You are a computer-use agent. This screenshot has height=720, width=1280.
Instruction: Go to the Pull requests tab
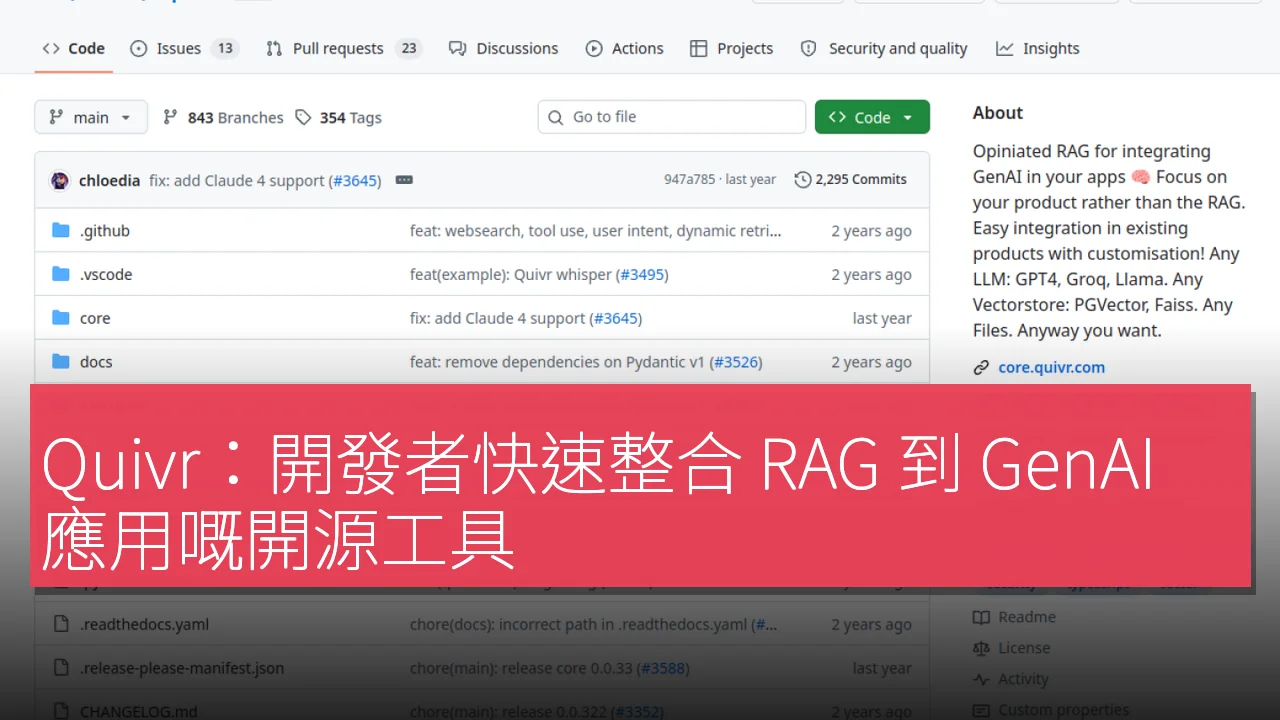click(x=344, y=48)
